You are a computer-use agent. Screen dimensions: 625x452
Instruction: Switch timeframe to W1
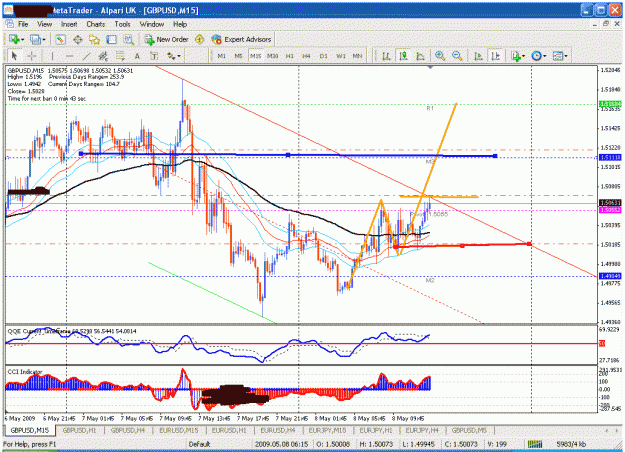coord(341,56)
